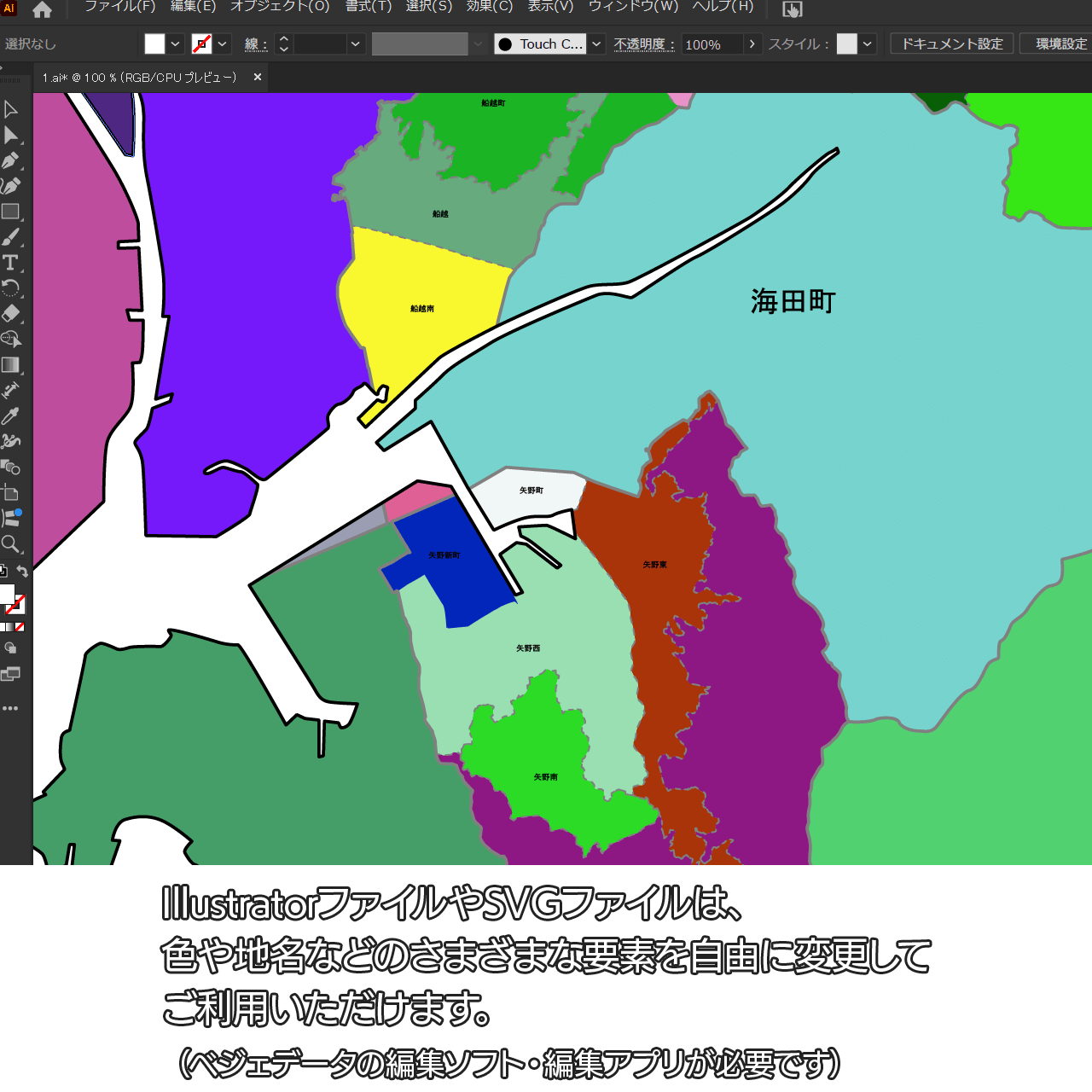Click the style swatch in the control bar
The image size is (1092, 1092).
click(x=846, y=44)
